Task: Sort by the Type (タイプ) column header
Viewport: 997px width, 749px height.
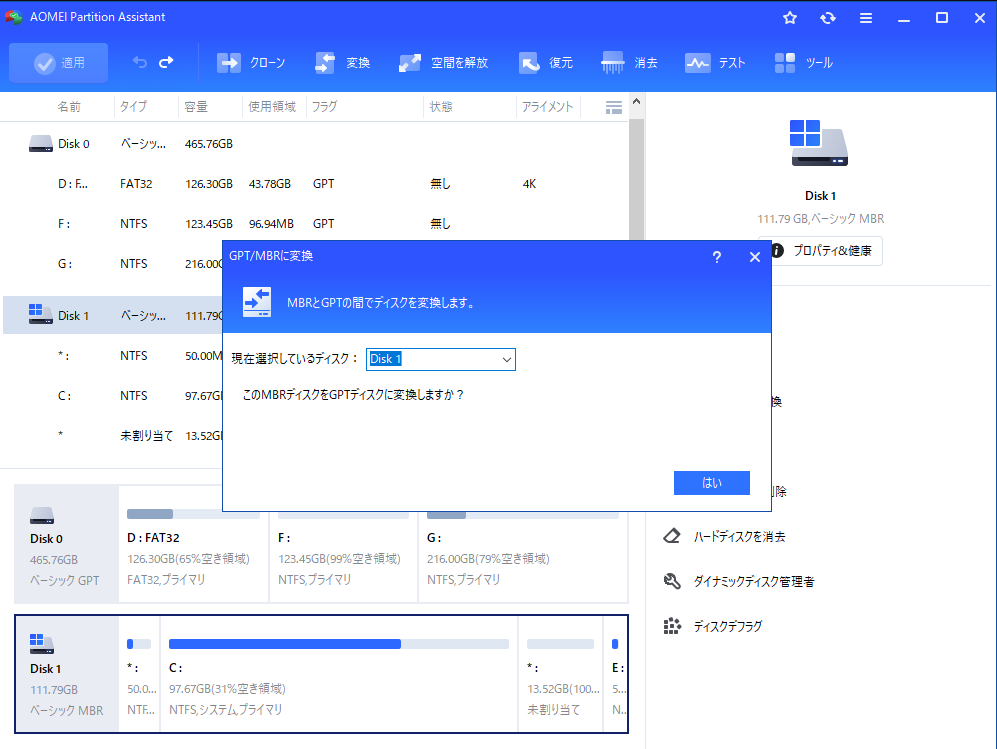Action: pyautogui.click(x=134, y=107)
